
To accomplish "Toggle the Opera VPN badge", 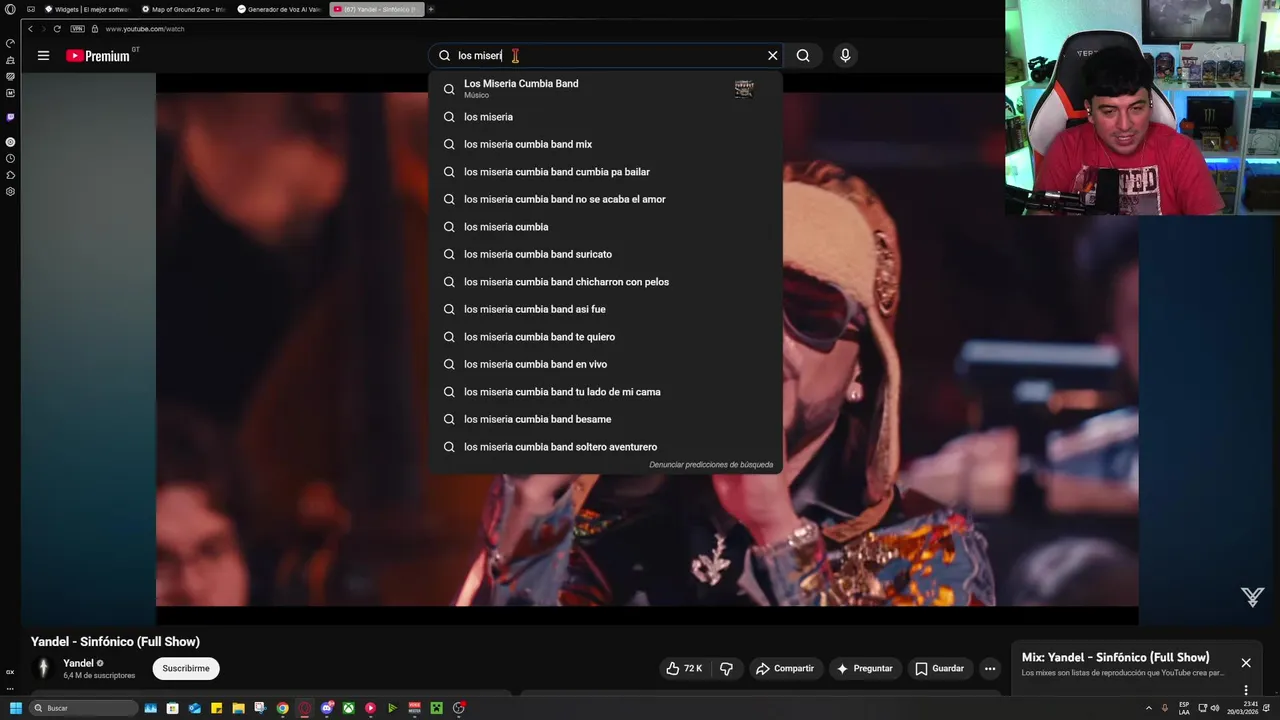I will tap(77, 29).
